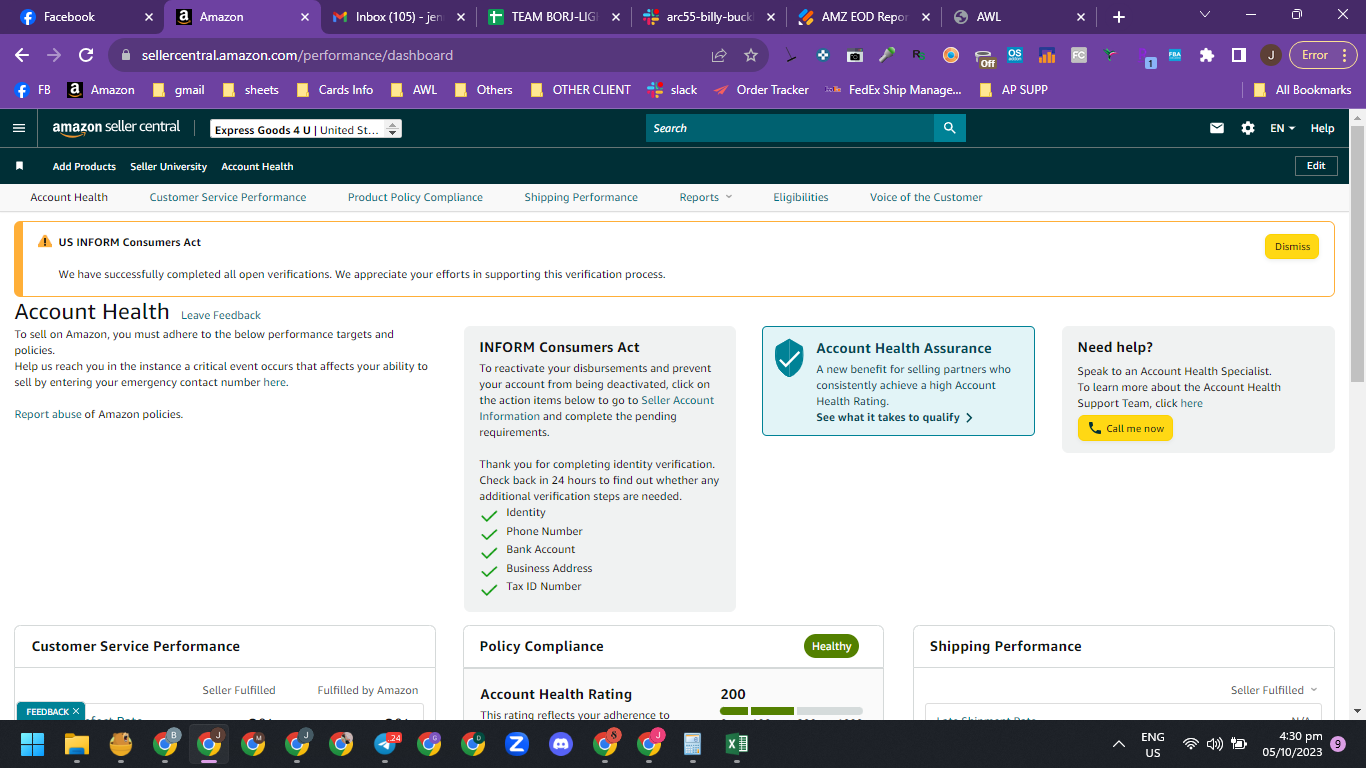
Task: Go back using the browser back arrow
Action: (22, 55)
